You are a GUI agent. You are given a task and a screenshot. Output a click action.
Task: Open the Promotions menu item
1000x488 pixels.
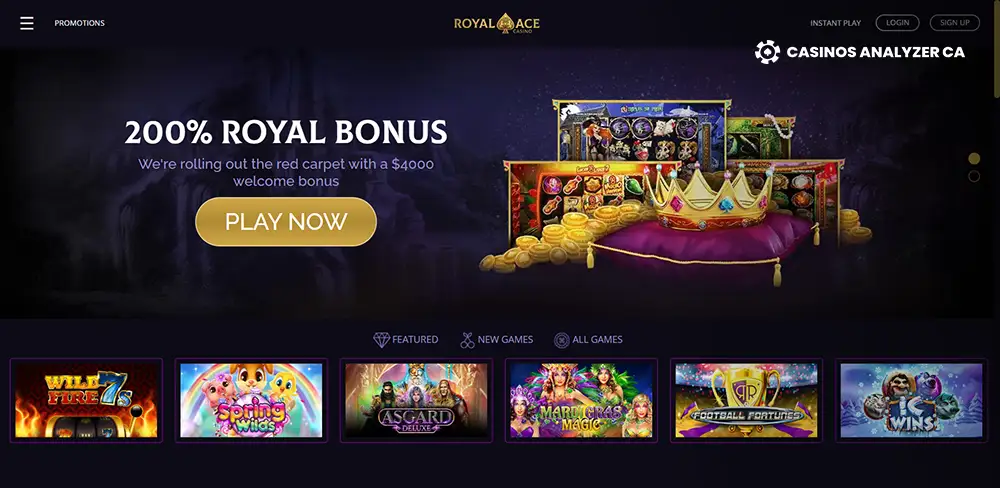click(80, 23)
